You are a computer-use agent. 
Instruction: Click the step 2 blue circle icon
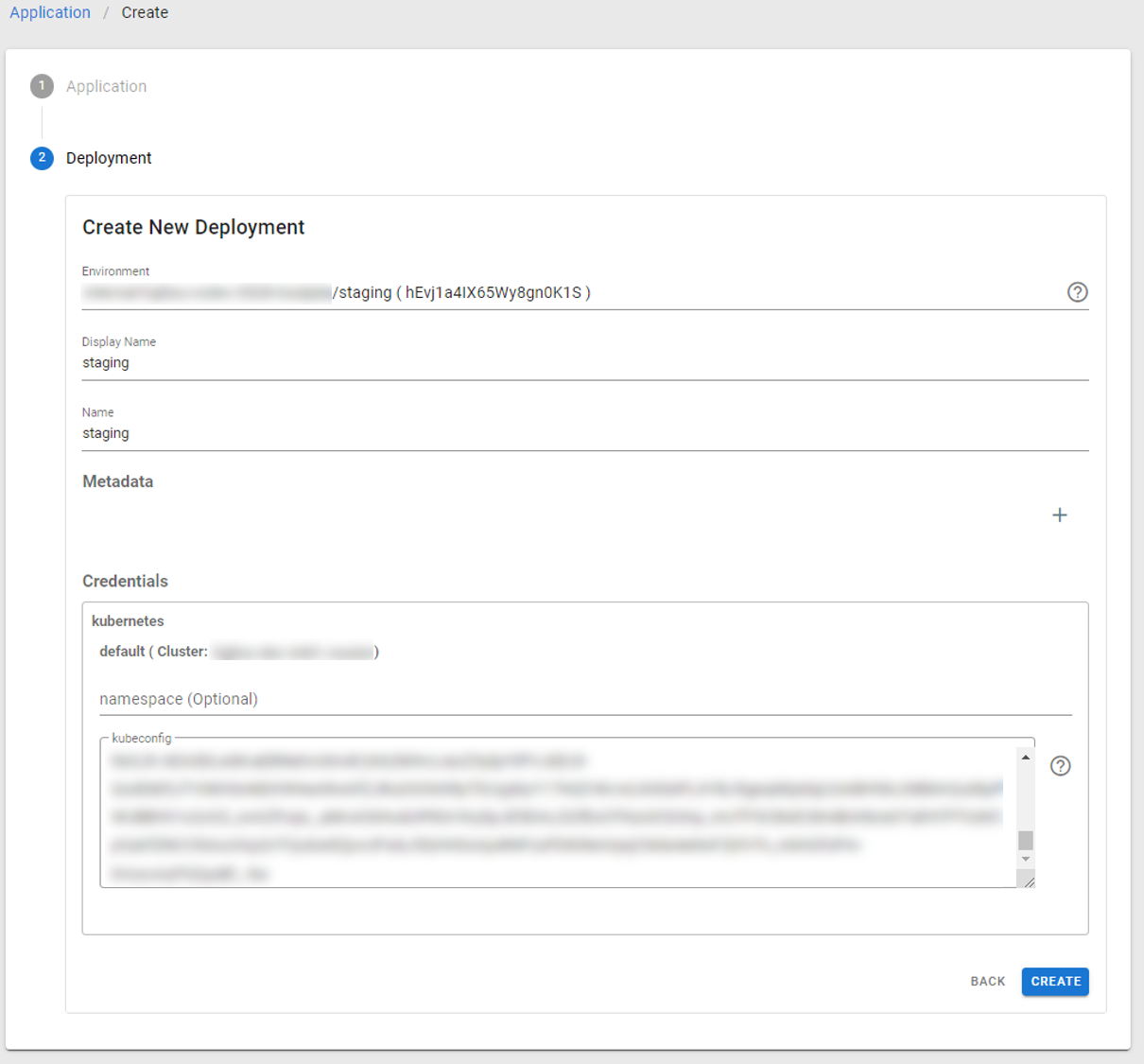point(42,158)
